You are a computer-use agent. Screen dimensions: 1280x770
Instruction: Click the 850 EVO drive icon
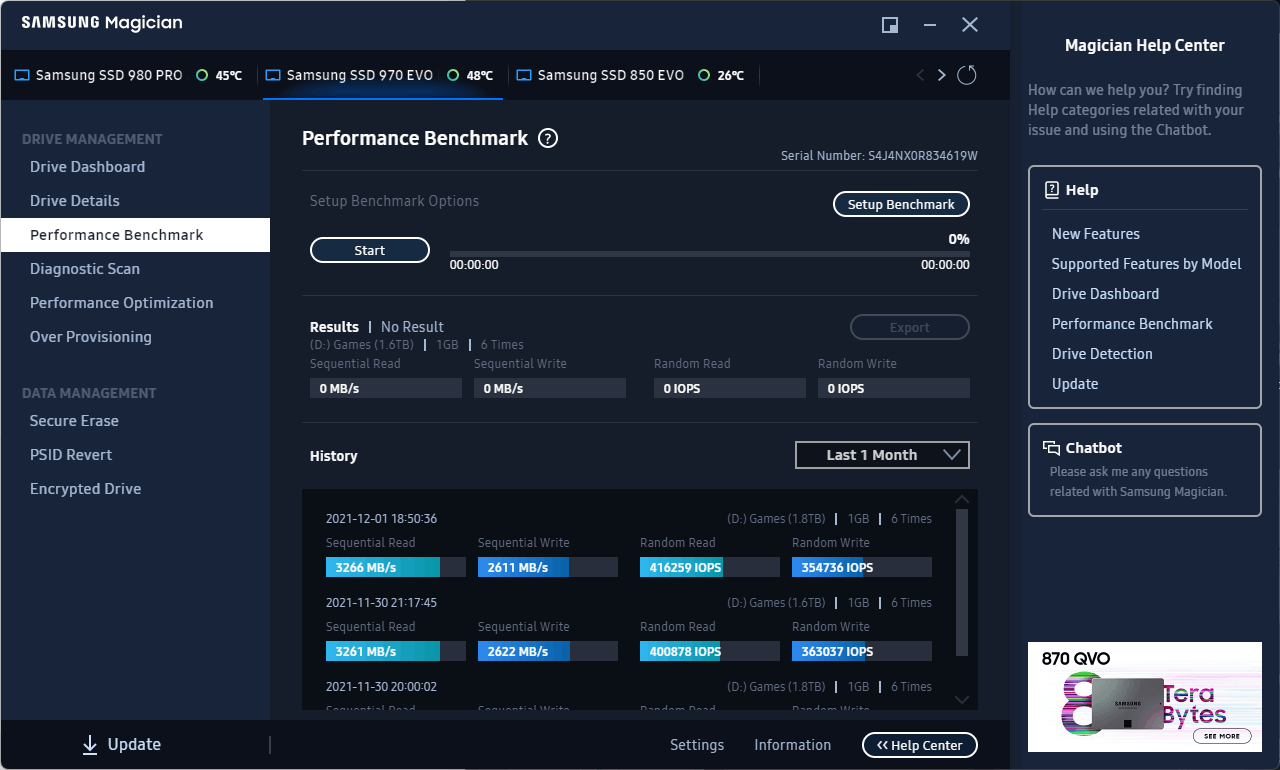pos(524,75)
